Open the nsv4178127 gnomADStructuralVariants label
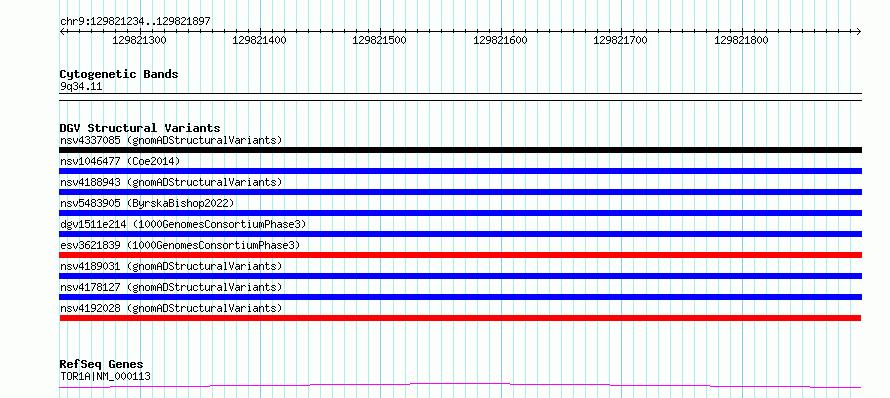Image resolution: width=890 pixels, height=398 pixels. pyautogui.click(x=171, y=287)
